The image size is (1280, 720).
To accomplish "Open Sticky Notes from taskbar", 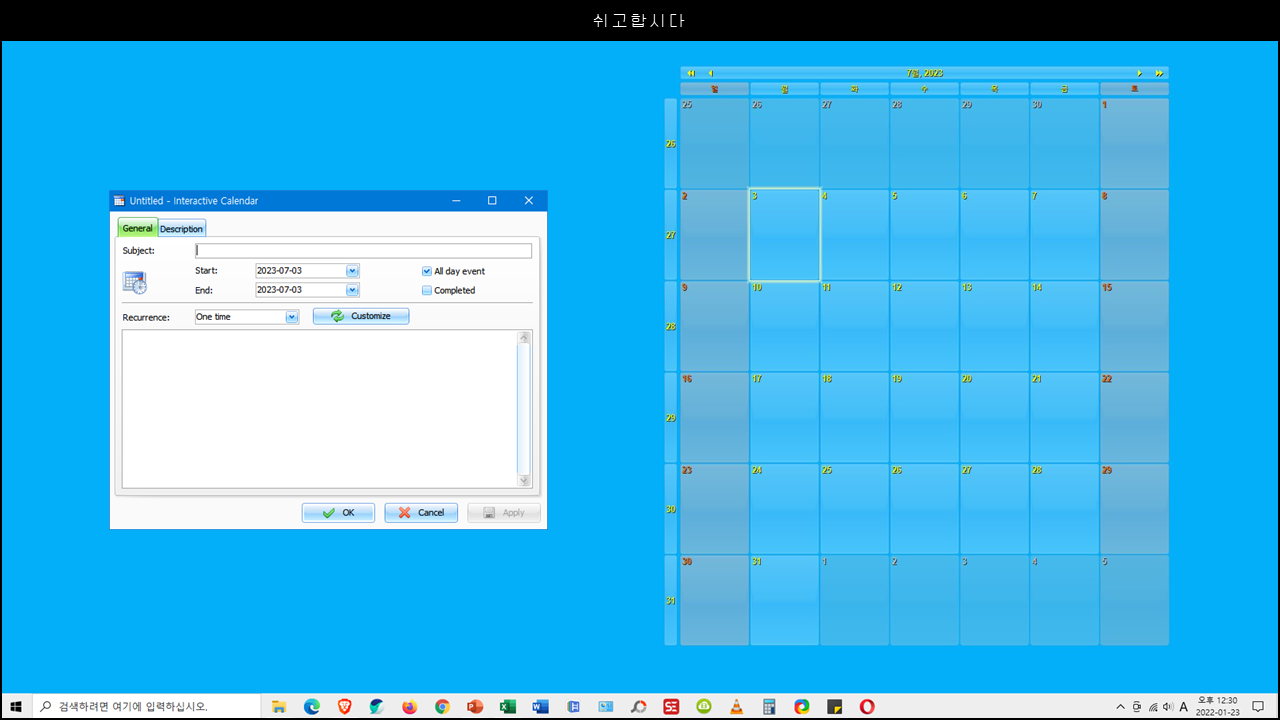I will coord(835,706).
